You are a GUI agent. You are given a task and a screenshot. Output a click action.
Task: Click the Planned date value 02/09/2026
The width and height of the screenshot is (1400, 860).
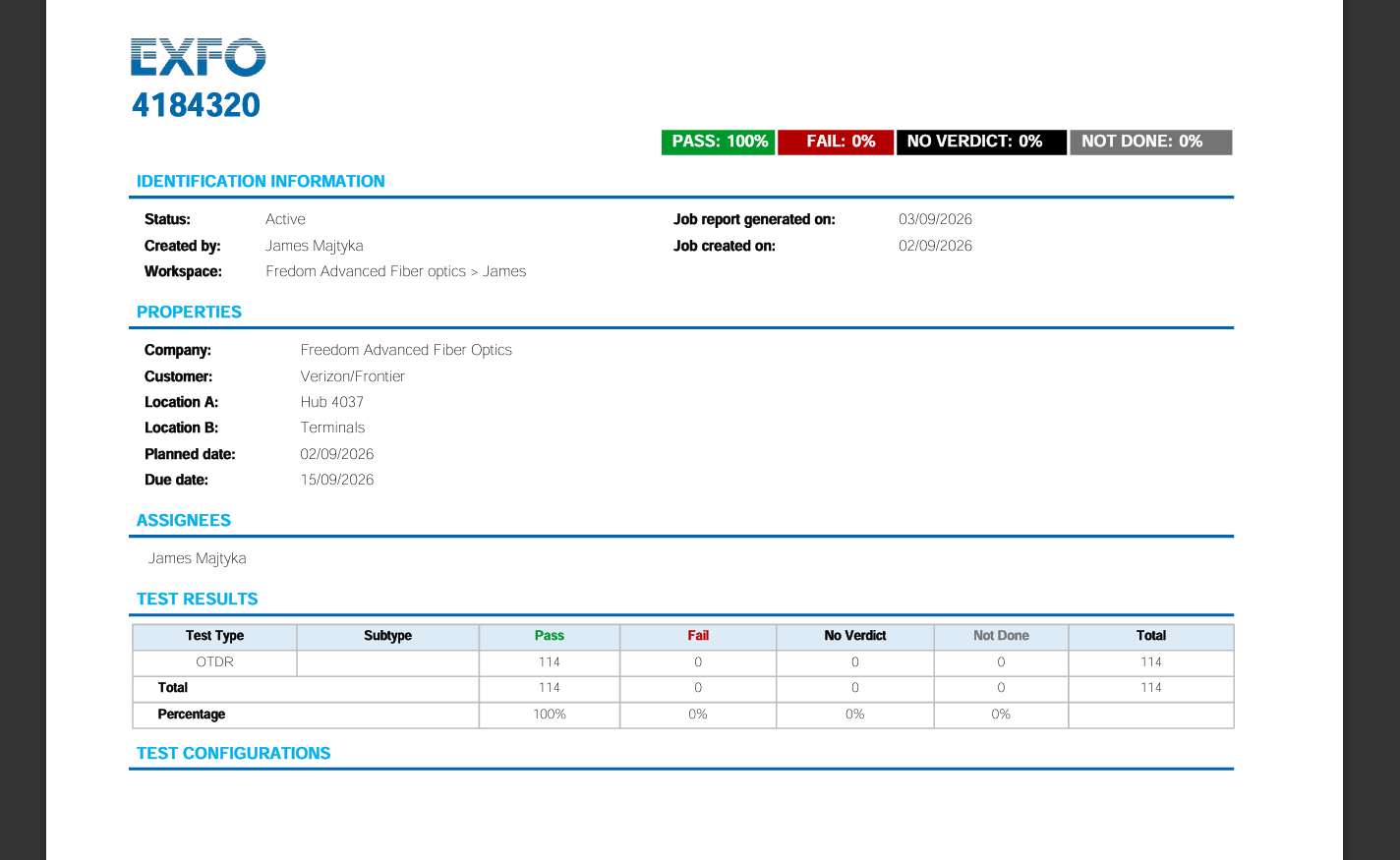(x=337, y=454)
